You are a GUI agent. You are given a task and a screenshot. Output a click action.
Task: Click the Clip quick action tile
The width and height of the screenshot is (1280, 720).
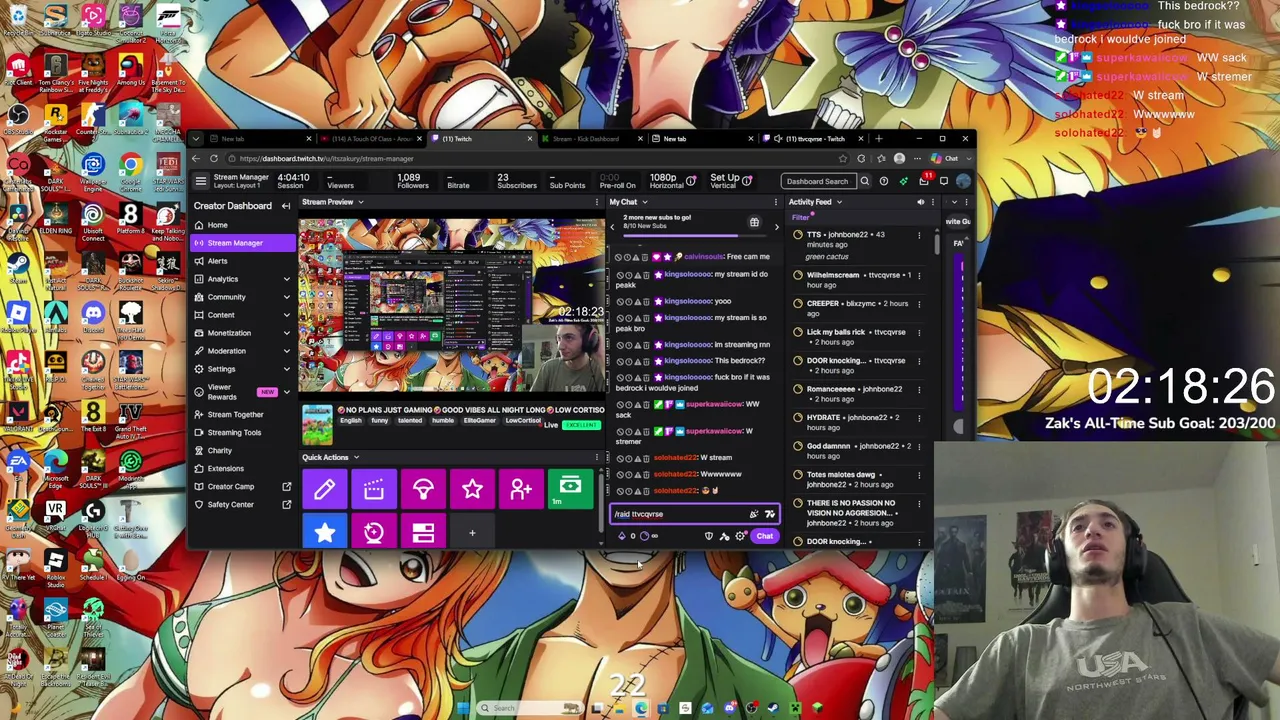coord(374,489)
